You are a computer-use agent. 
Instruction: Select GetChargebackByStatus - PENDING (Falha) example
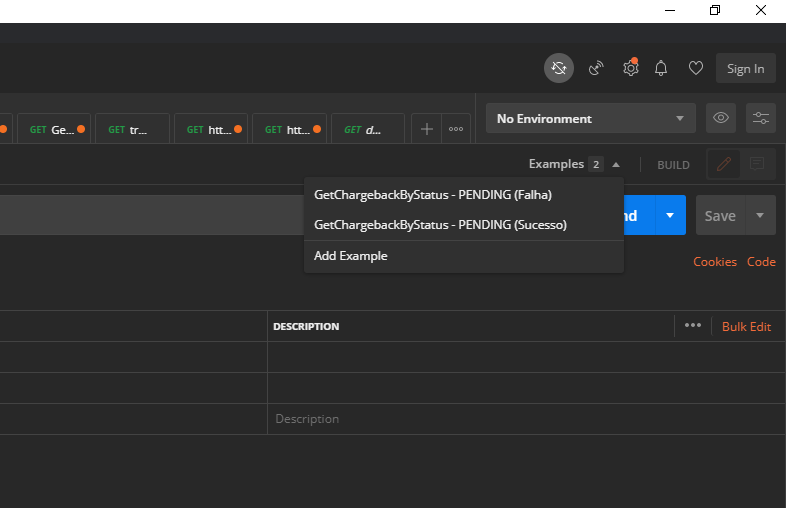coord(464,195)
